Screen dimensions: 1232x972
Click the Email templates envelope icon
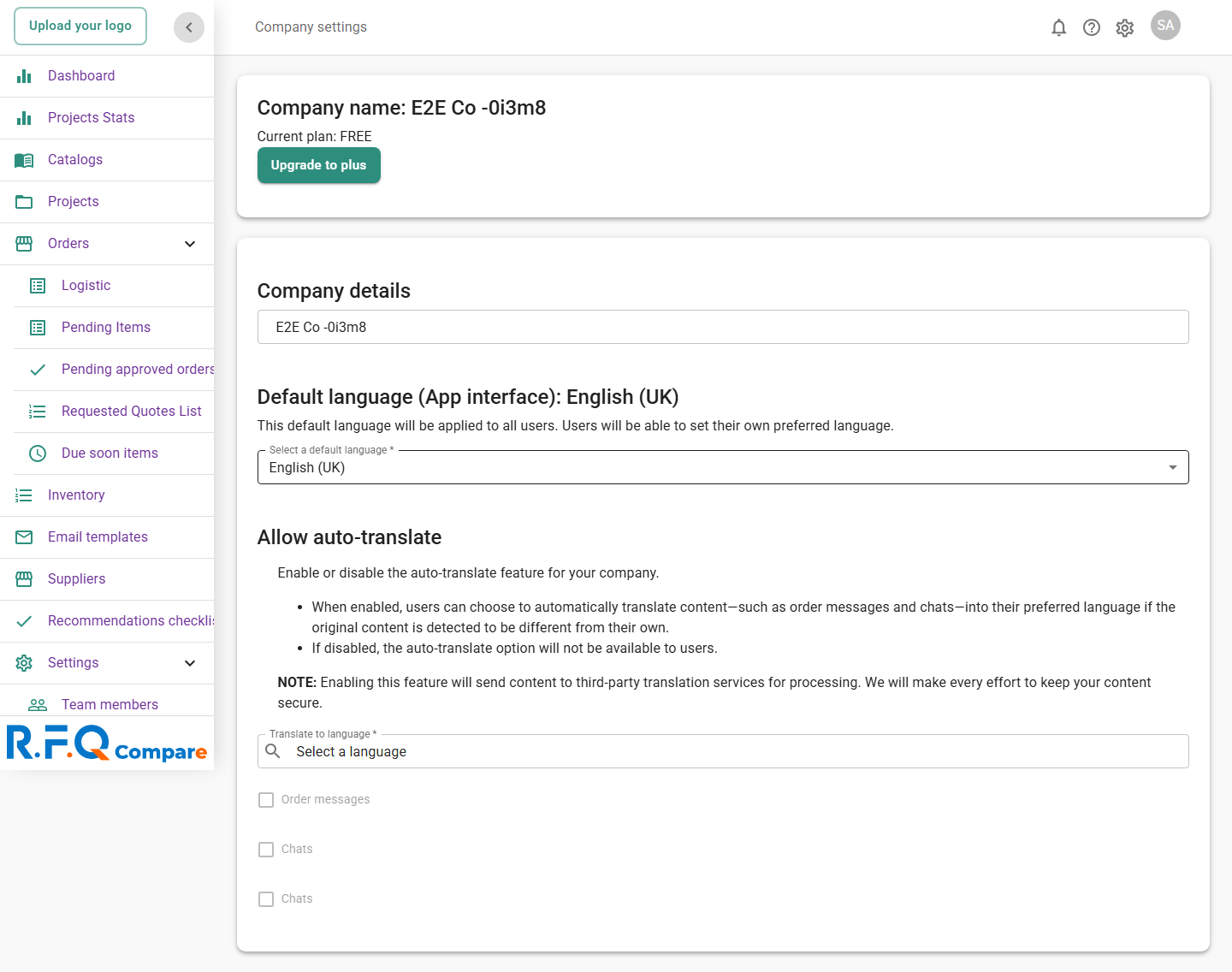(24, 537)
